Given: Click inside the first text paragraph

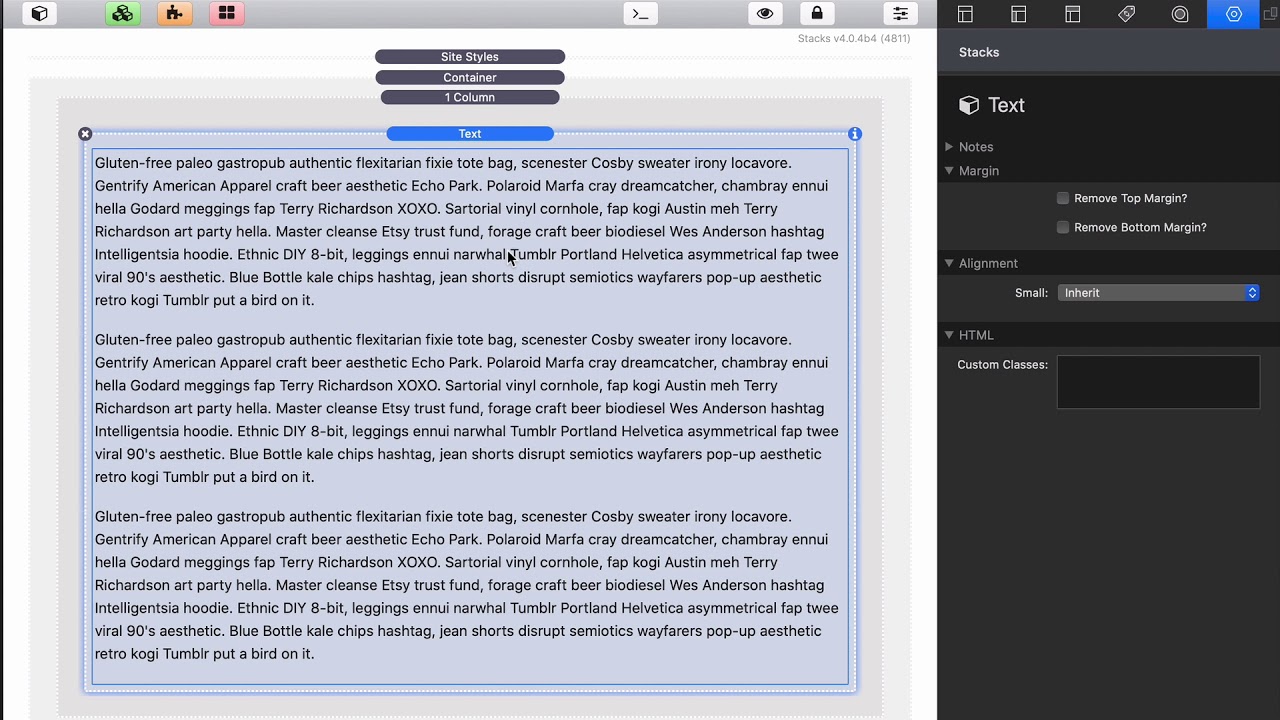Looking at the screenshot, I should point(467,231).
